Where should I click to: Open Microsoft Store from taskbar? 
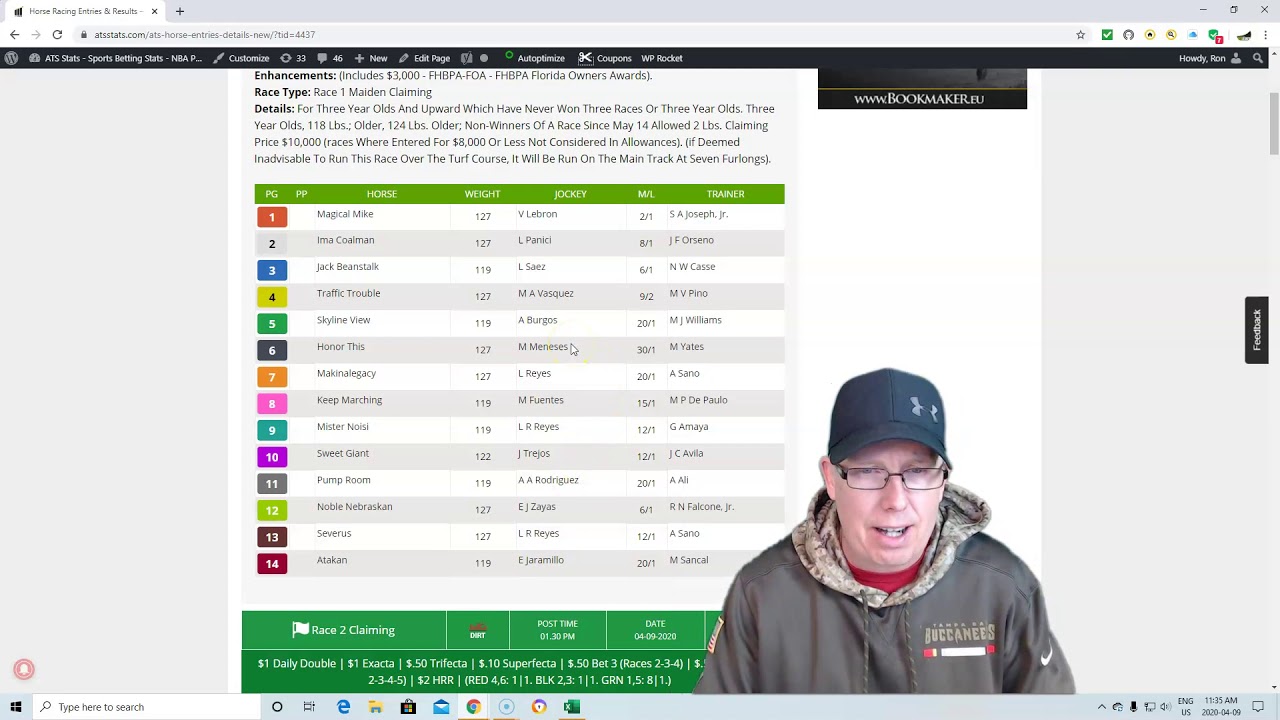click(x=408, y=707)
